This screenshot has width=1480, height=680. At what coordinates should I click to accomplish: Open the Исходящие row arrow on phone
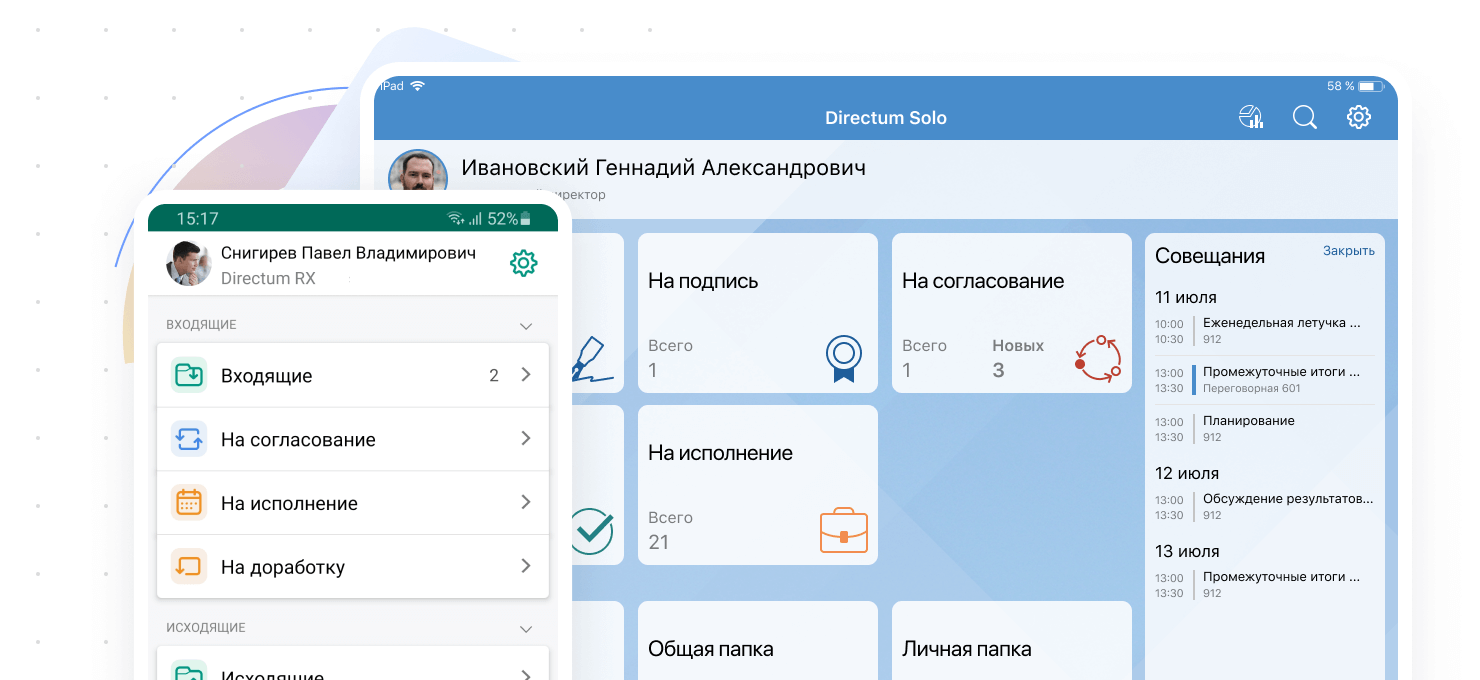point(526,674)
